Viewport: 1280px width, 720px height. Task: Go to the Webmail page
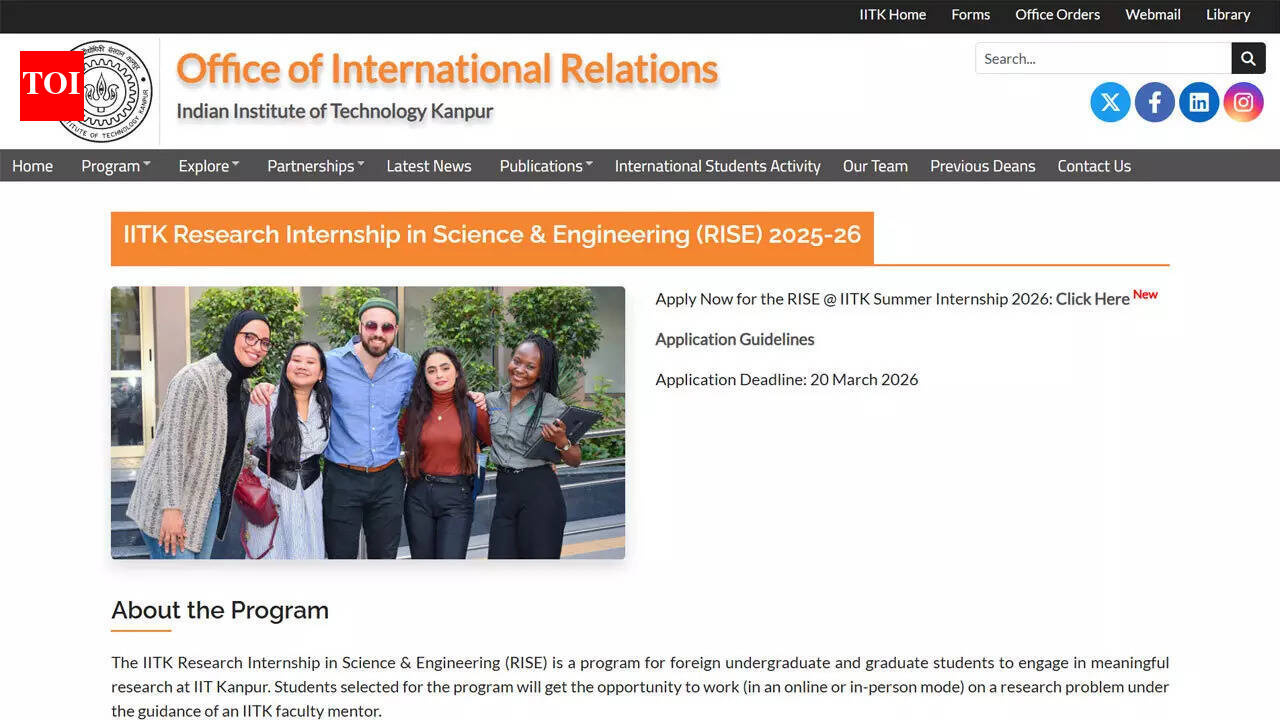tap(1152, 14)
